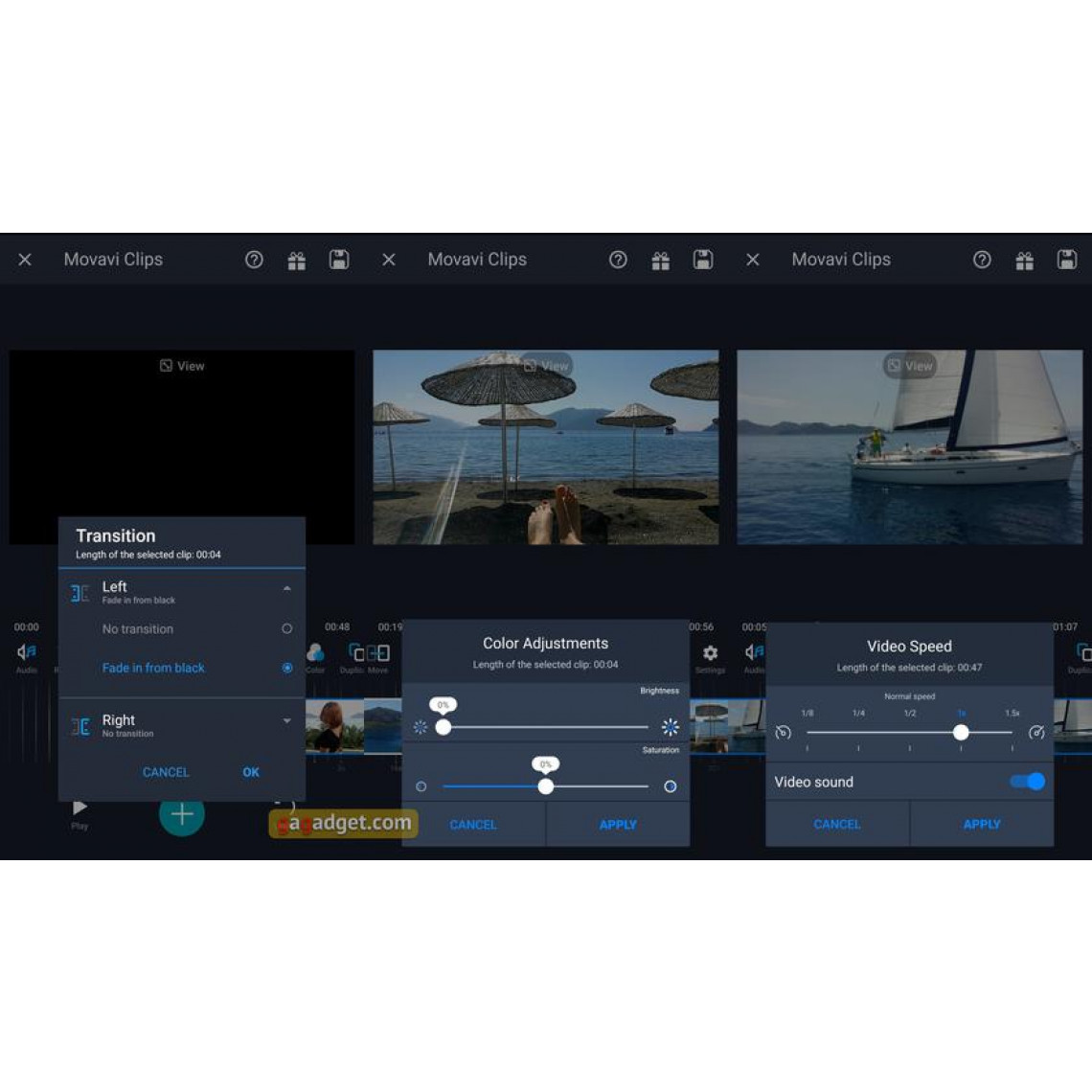Click the 1/4 speed label
This screenshot has width=1092, height=1092.
click(x=858, y=713)
